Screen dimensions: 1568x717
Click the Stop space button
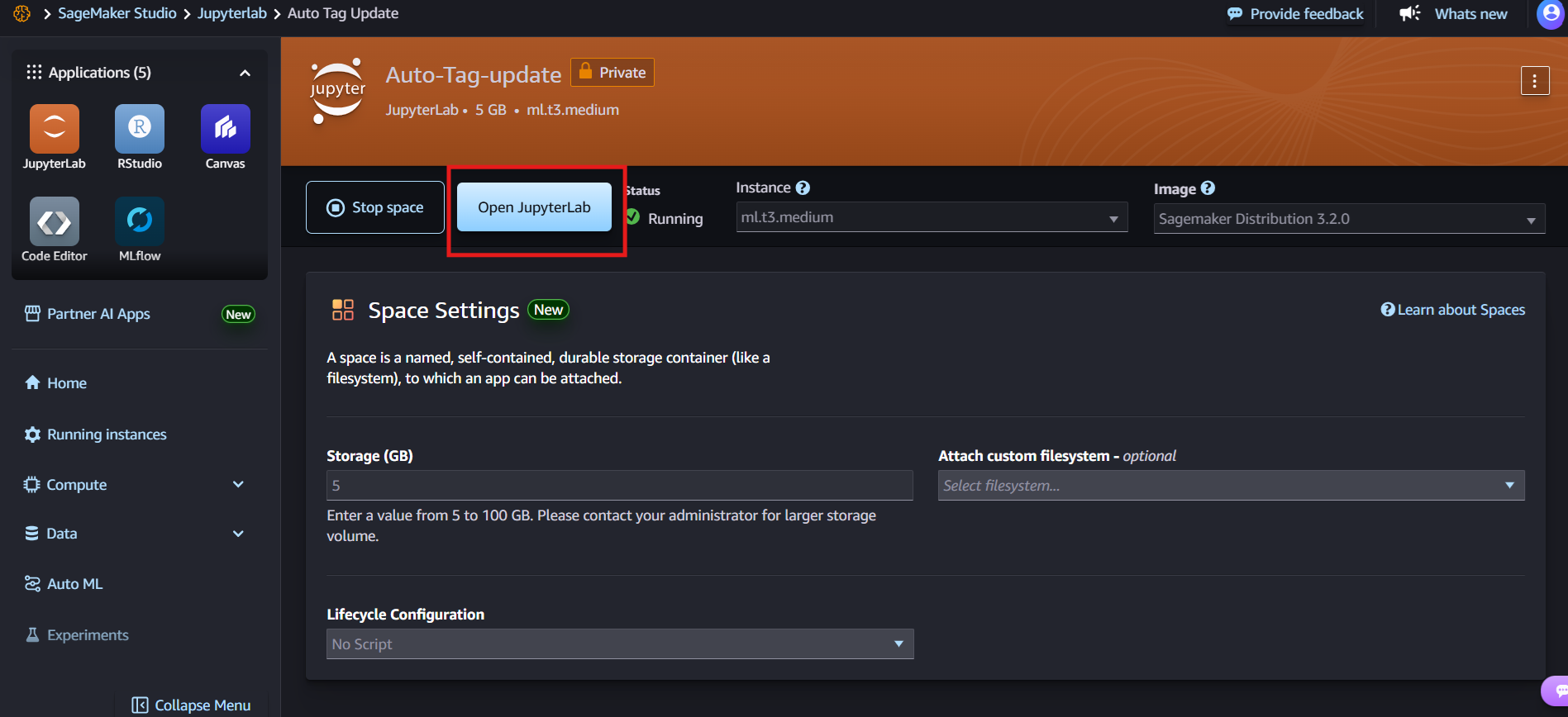pos(375,207)
